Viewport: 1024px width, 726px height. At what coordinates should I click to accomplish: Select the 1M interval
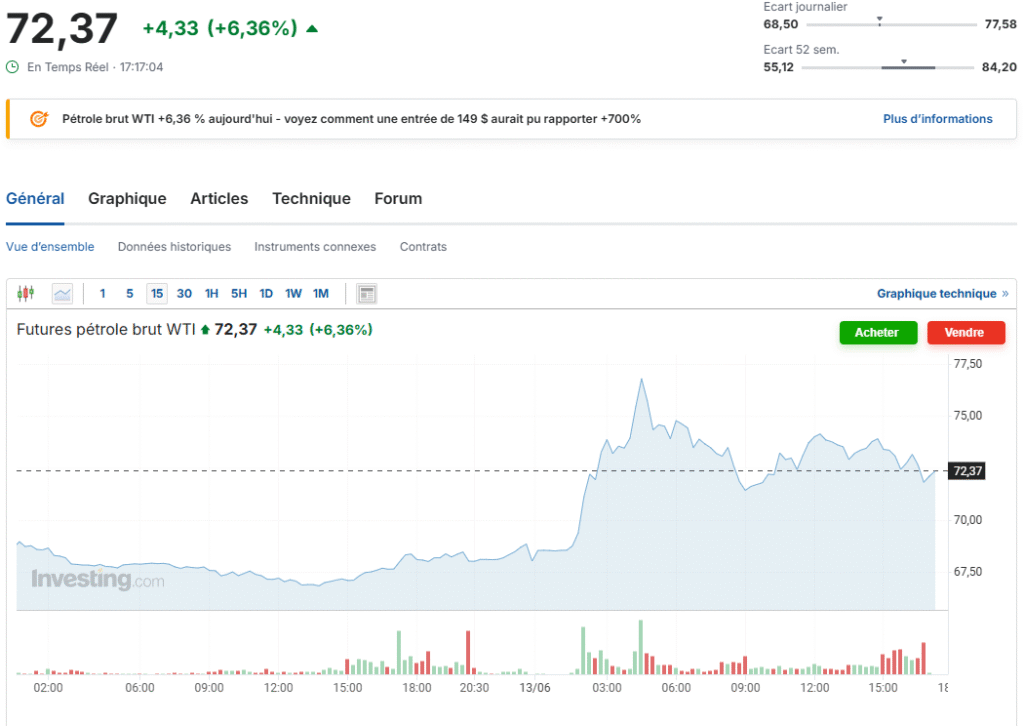(321, 294)
